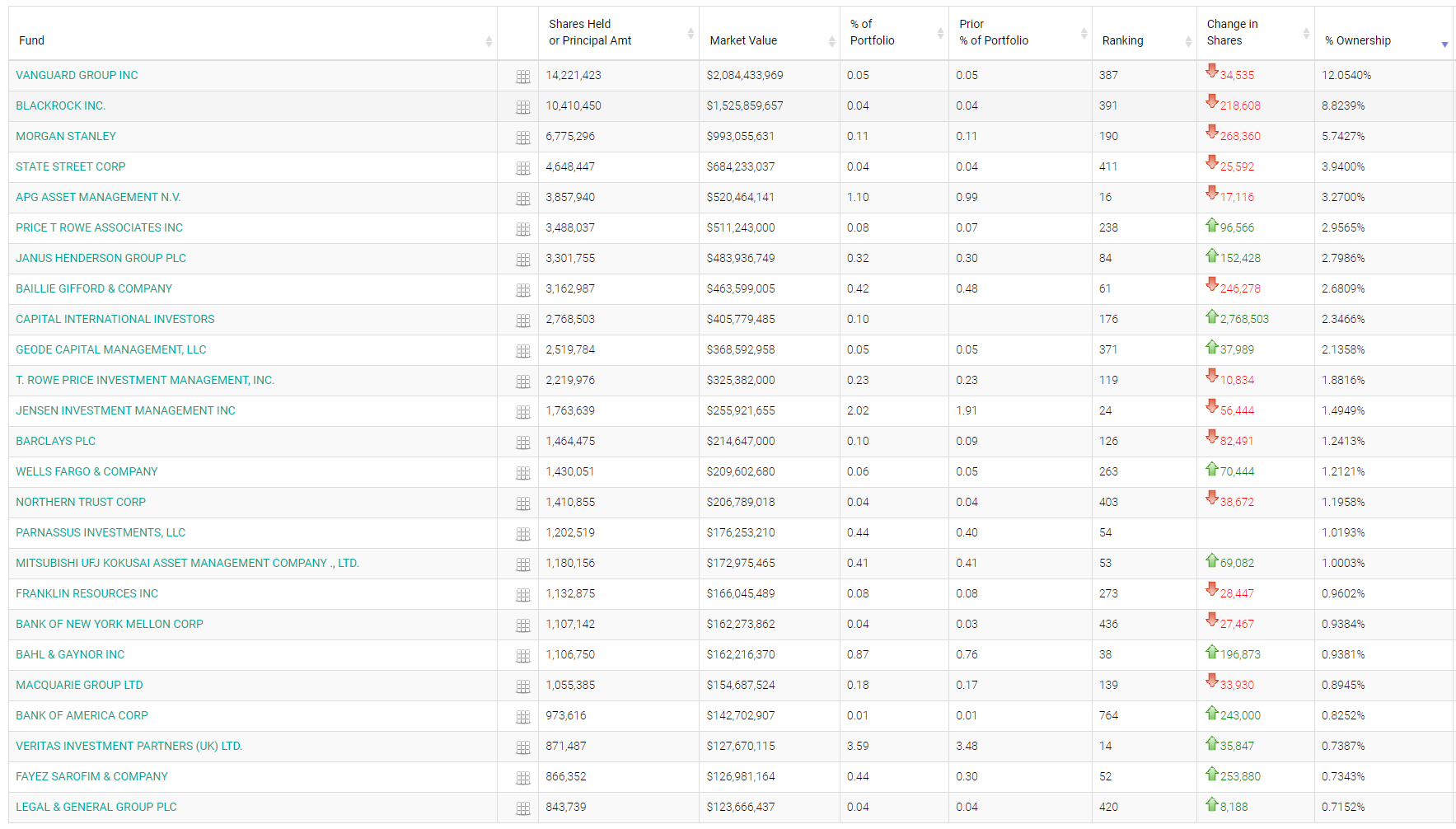Open JENSEN INVESTMENT MANAGEMENT INC link

(x=126, y=410)
